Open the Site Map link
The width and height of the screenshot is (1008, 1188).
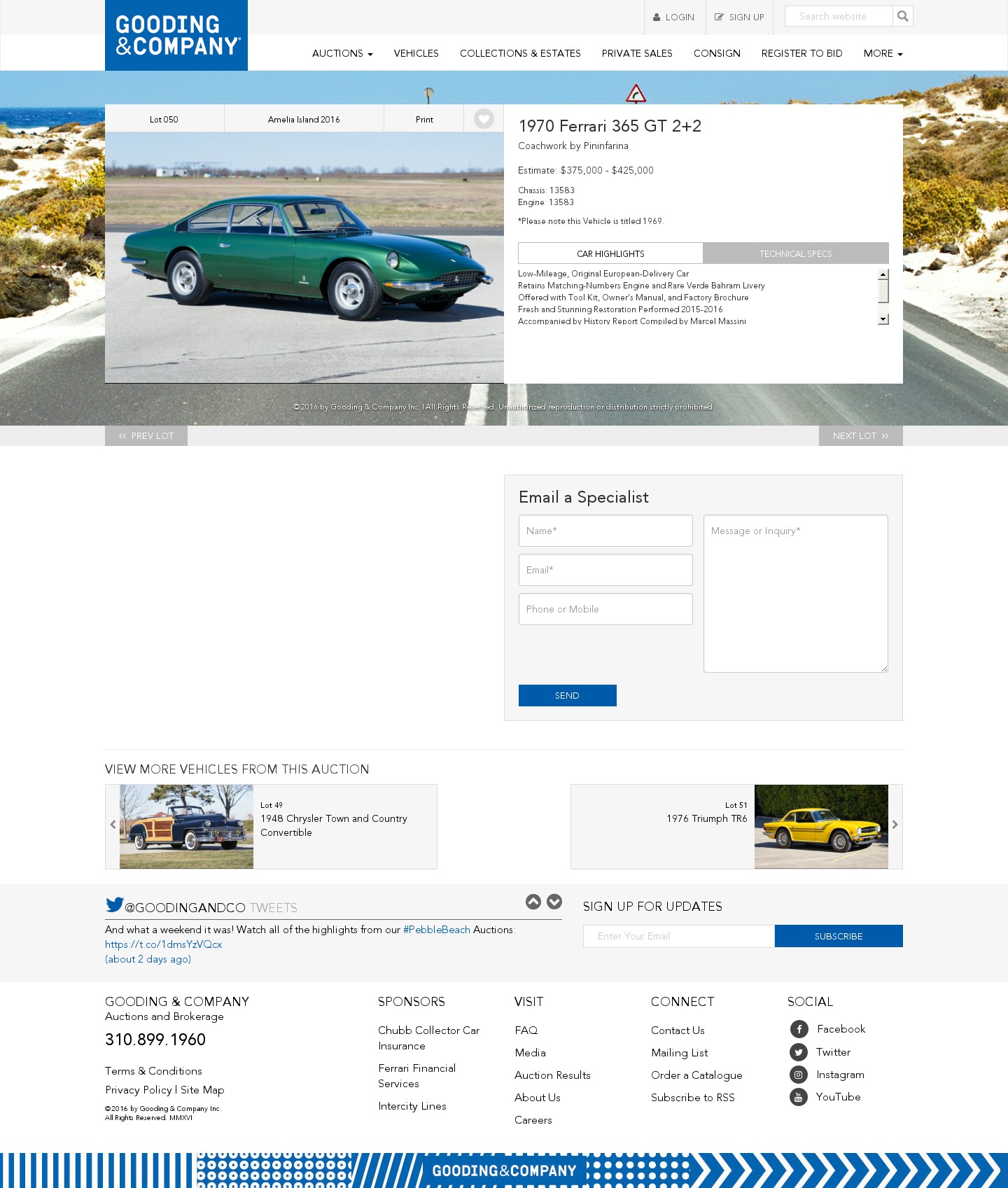202,1090
